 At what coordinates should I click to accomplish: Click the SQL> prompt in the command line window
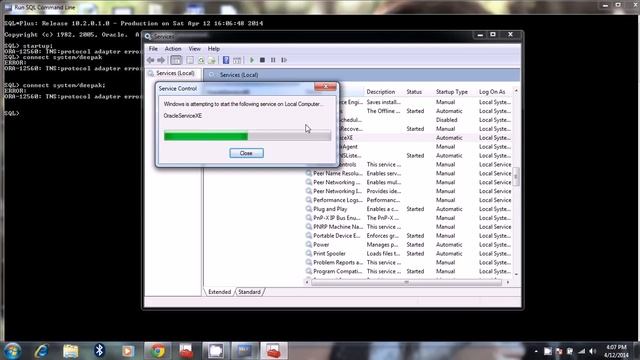point(12,113)
